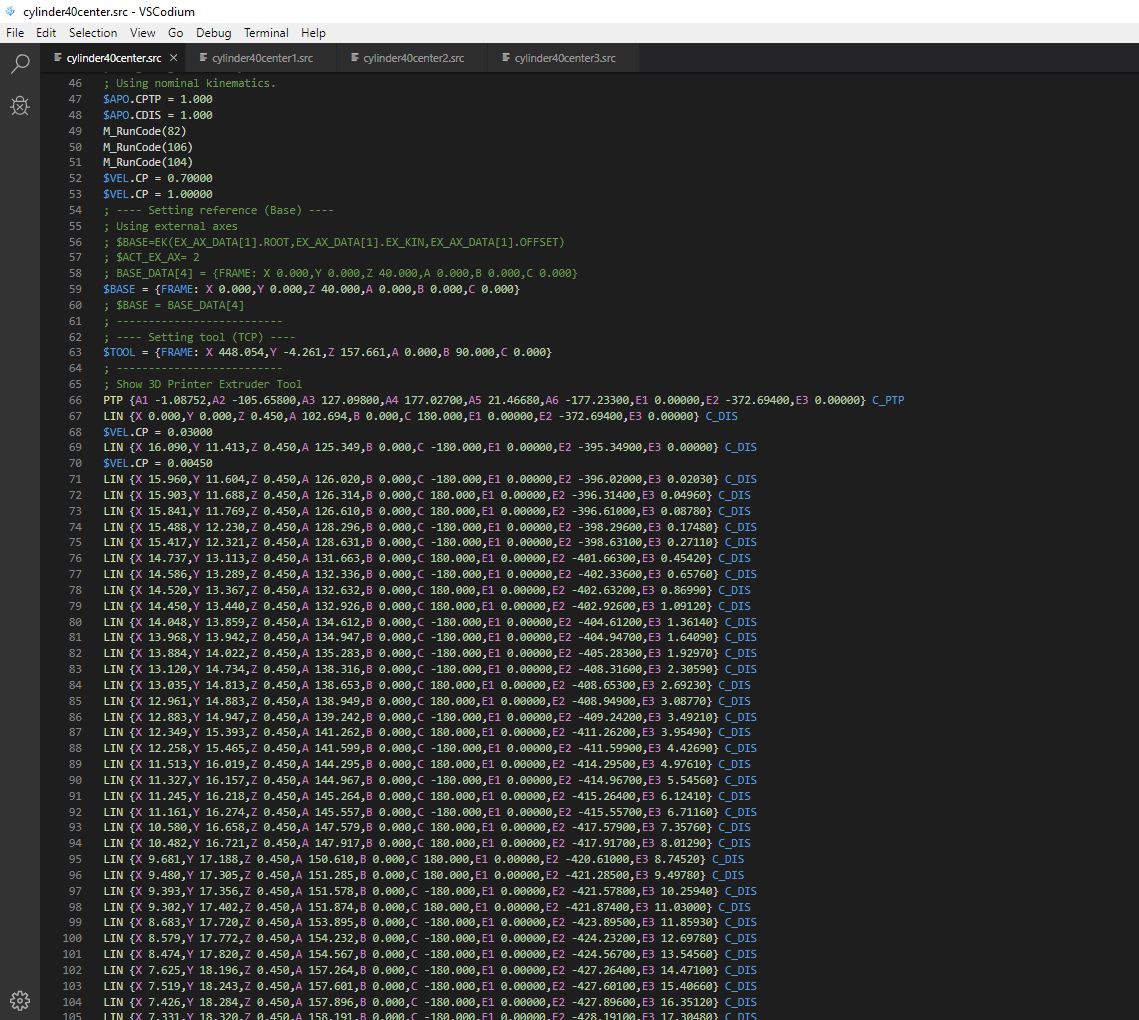This screenshot has width=1139, height=1020.
Task: Click line number 66 in the gutter
Action: 75,400
